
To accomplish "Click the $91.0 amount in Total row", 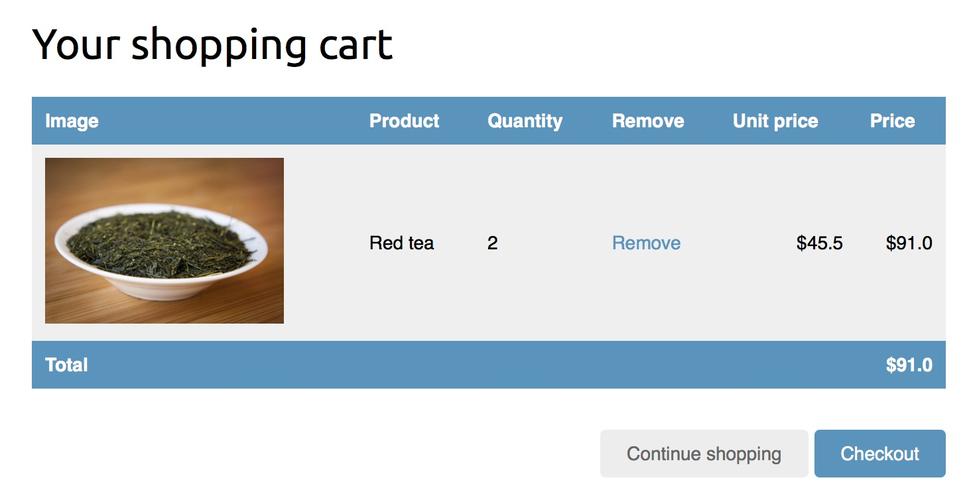I will click(909, 365).
